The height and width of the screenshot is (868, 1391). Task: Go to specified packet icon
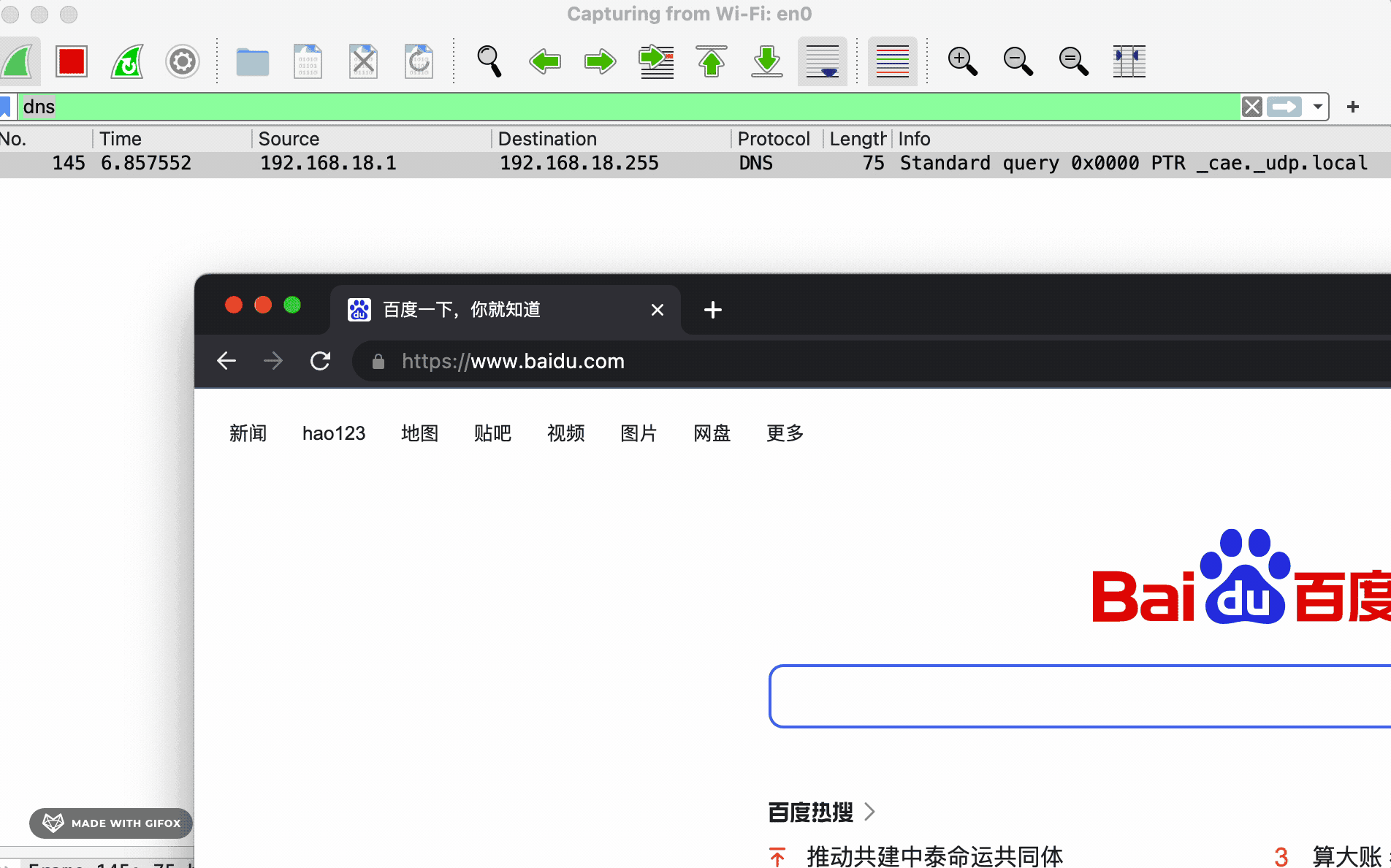pos(656,61)
